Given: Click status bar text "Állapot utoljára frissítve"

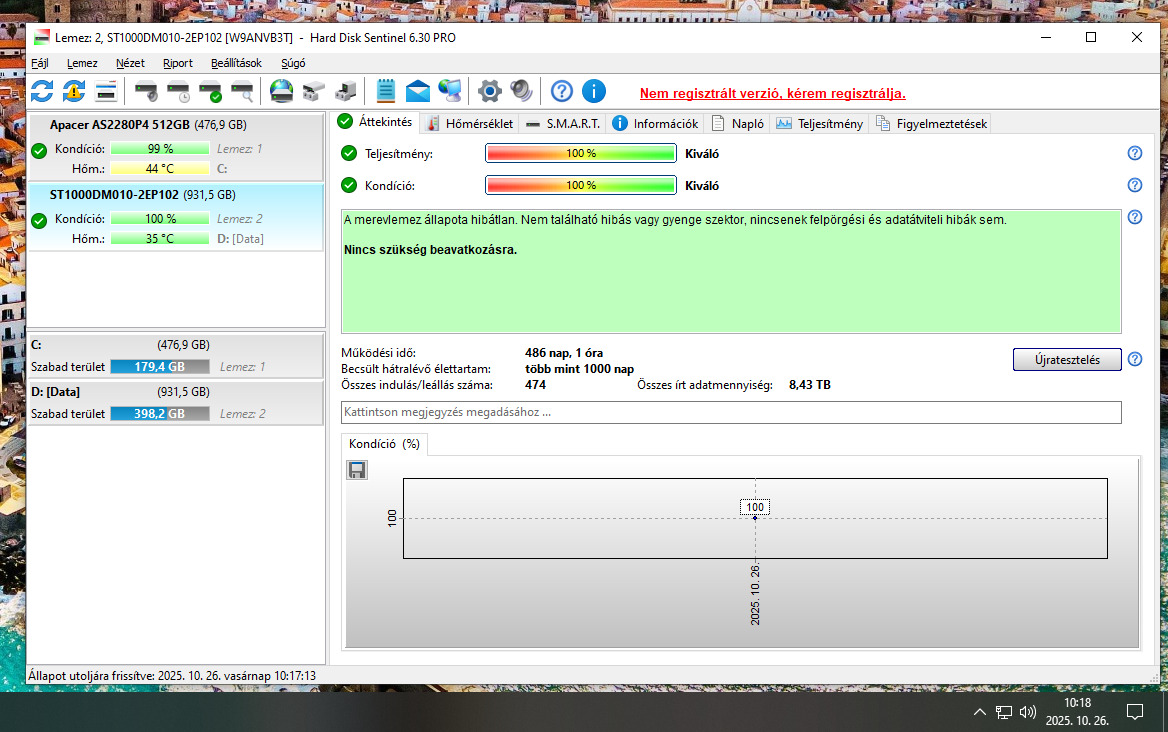Looking at the screenshot, I should click(91, 676).
